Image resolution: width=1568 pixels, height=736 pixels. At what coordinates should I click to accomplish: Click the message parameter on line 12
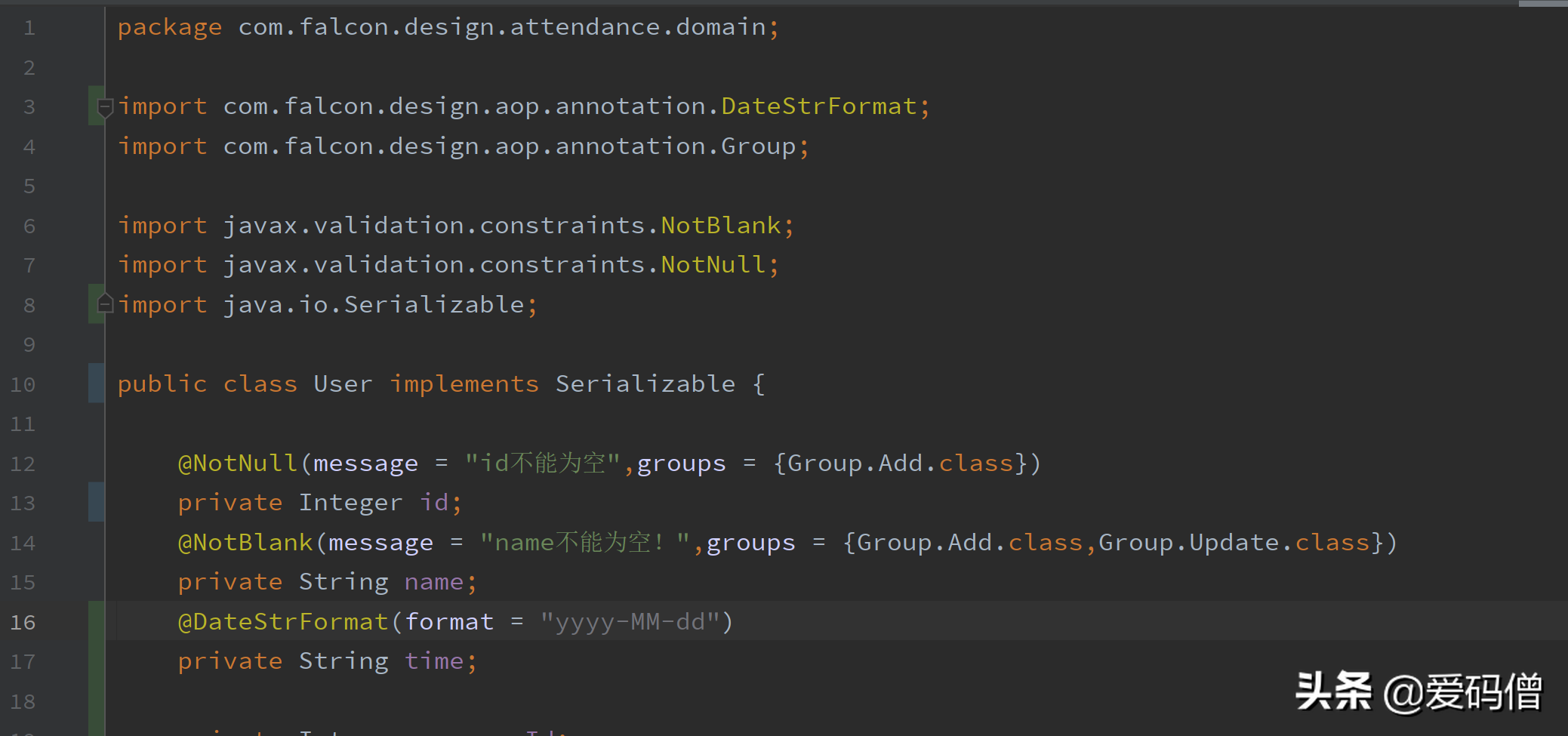coord(366,463)
